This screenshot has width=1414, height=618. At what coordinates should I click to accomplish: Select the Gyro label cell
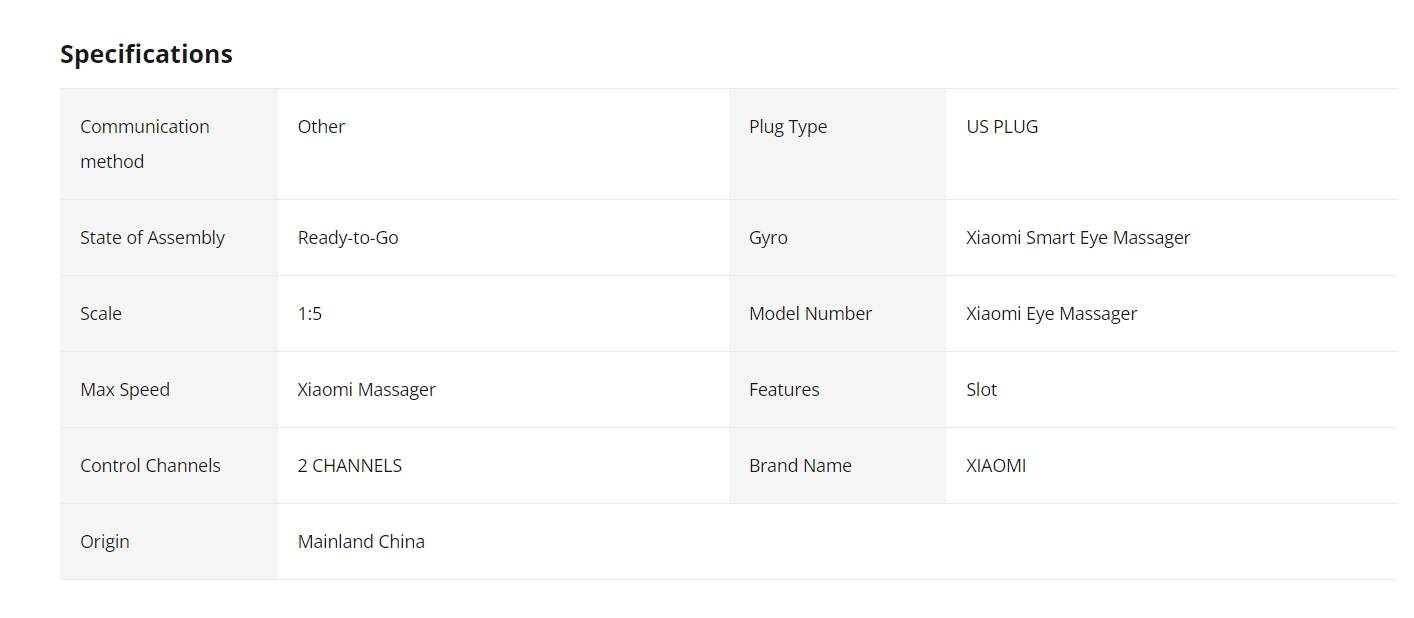(837, 237)
